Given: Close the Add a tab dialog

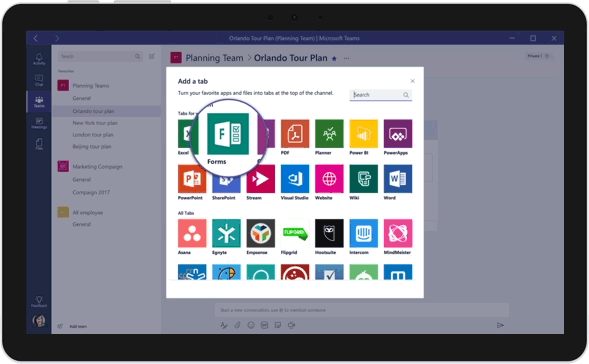Looking at the screenshot, I should click(412, 81).
